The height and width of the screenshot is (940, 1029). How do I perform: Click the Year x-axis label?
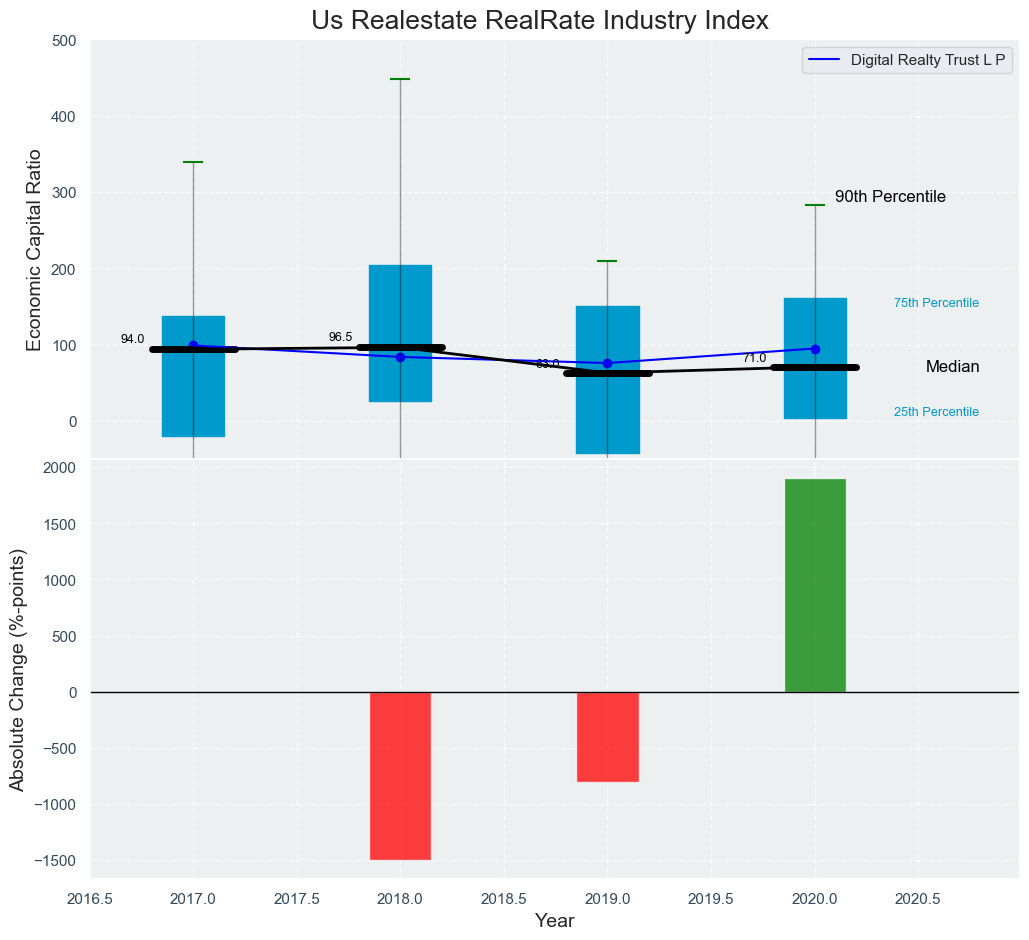554,921
